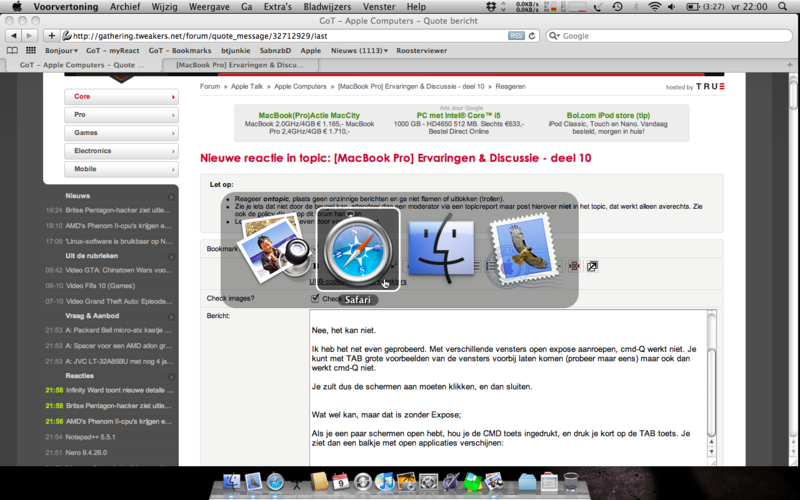Open iTunes from the Dock

(x=384, y=484)
